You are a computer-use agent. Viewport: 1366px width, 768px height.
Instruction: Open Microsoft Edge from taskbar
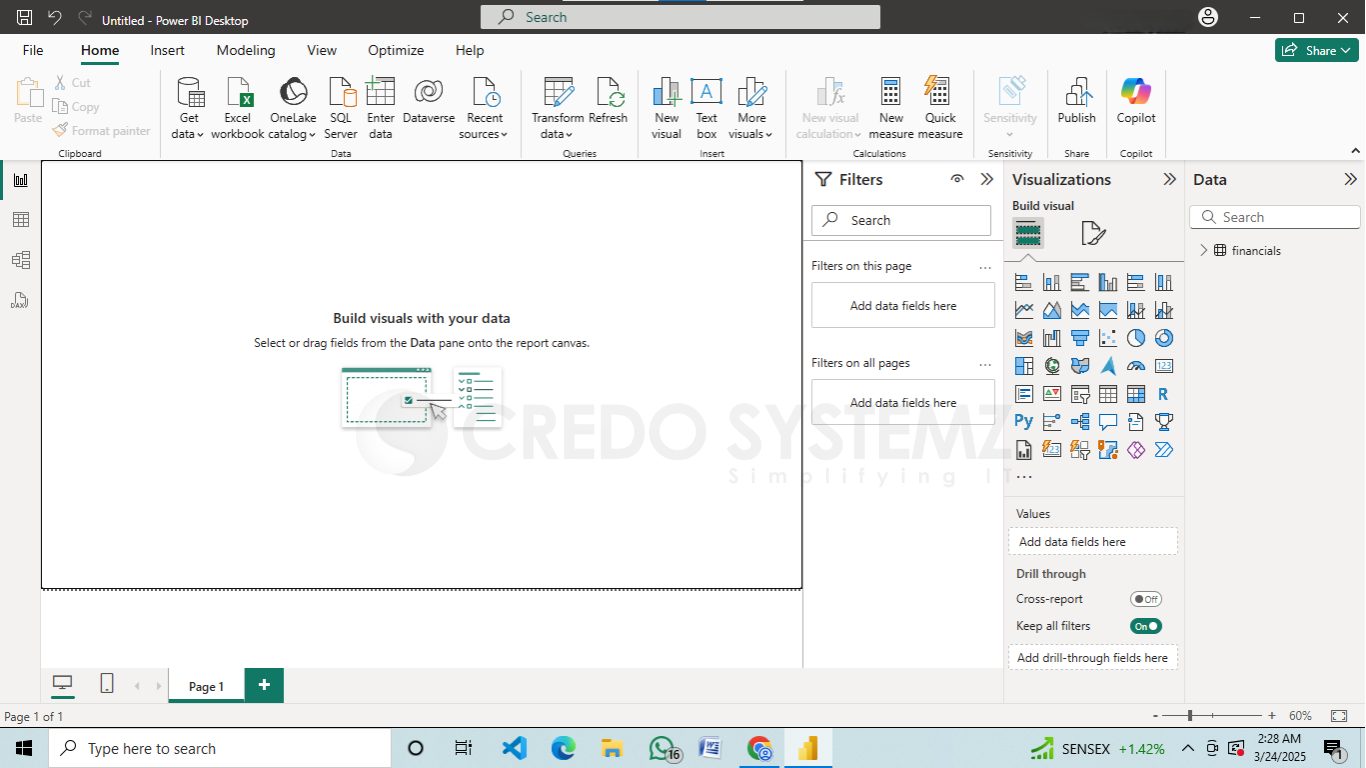(x=563, y=748)
